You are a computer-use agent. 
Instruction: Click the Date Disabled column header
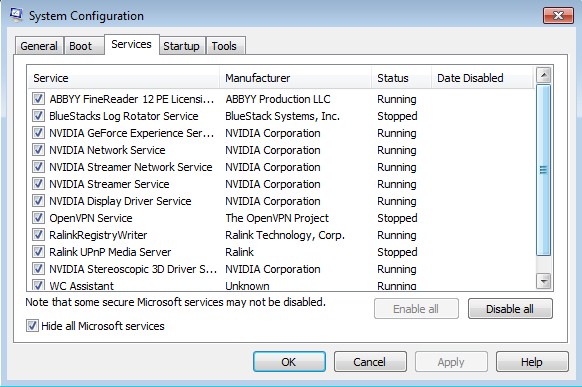(483, 78)
